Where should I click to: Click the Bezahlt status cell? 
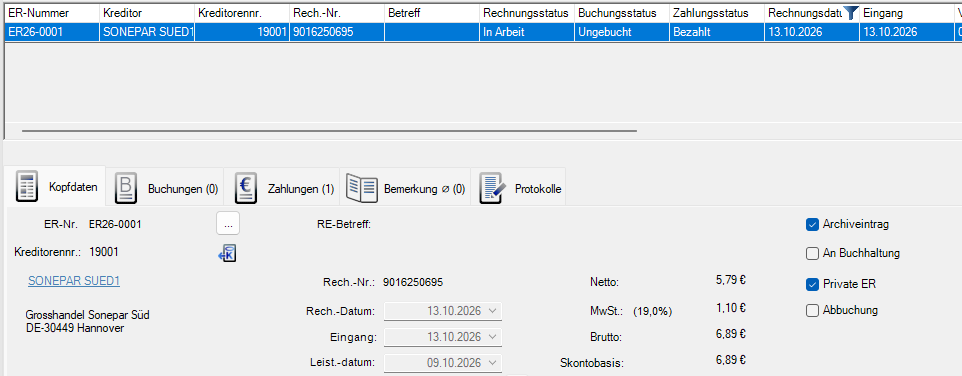pyautogui.click(x=717, y=33)
